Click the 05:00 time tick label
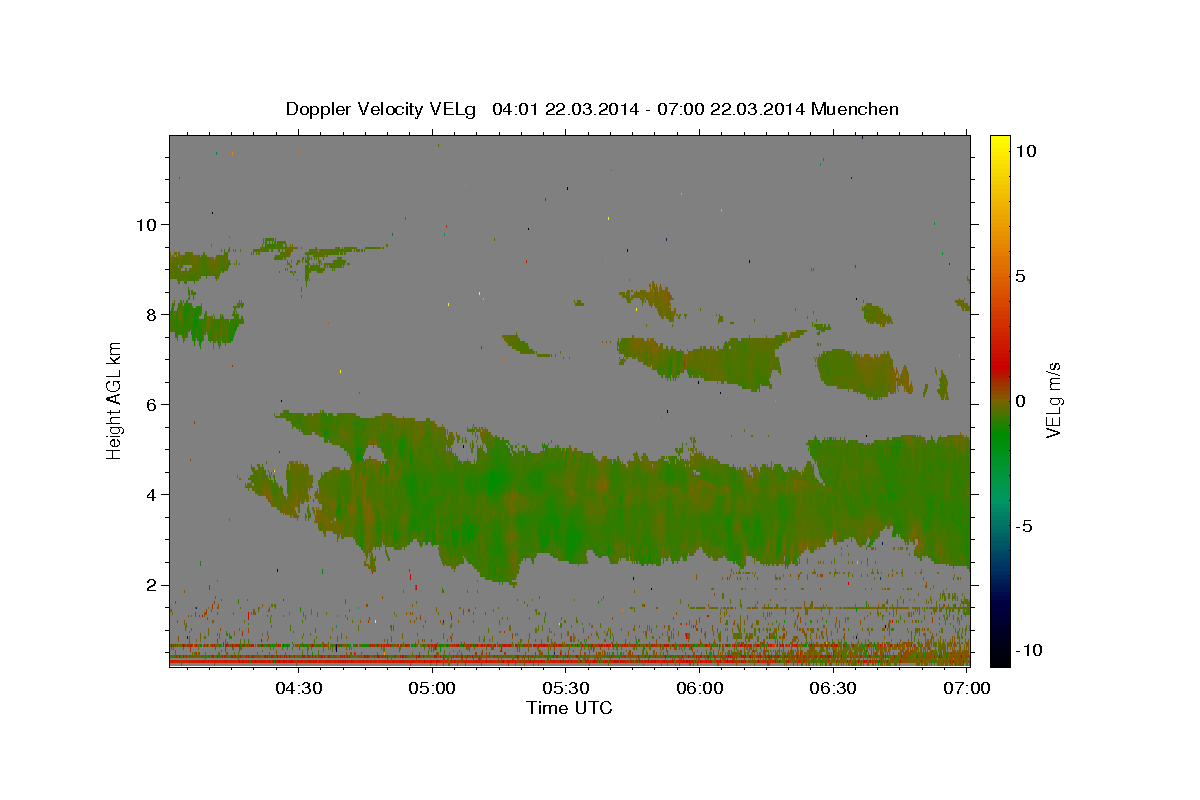 433,688
